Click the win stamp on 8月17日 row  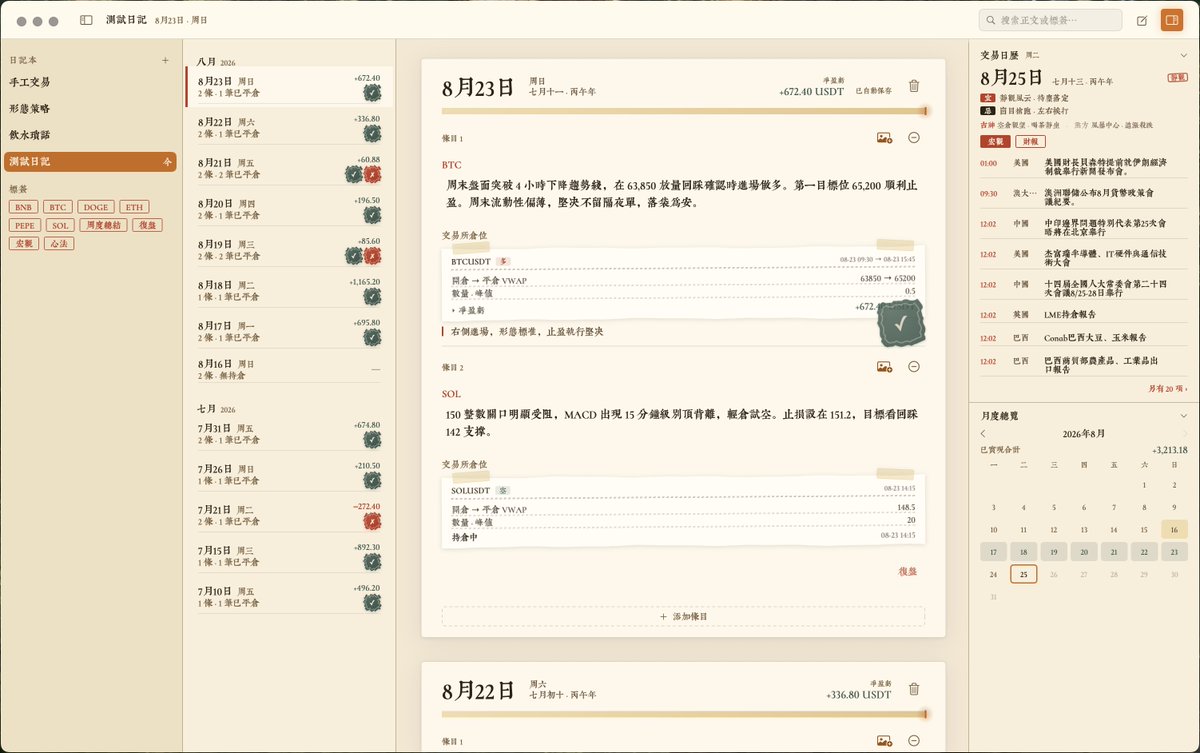[372, 338]
